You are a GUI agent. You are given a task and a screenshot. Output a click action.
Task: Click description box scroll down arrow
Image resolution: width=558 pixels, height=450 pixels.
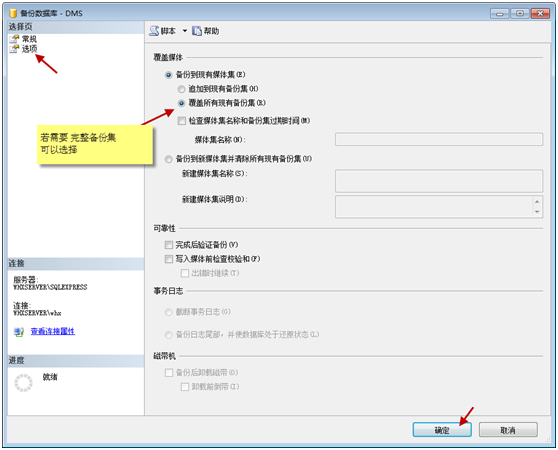click(x=537, y=212)
